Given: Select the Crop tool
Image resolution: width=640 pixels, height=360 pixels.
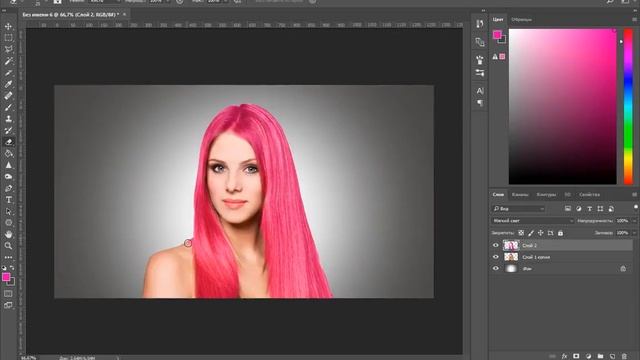Looking at the screenshot, I should click(8, 73).
